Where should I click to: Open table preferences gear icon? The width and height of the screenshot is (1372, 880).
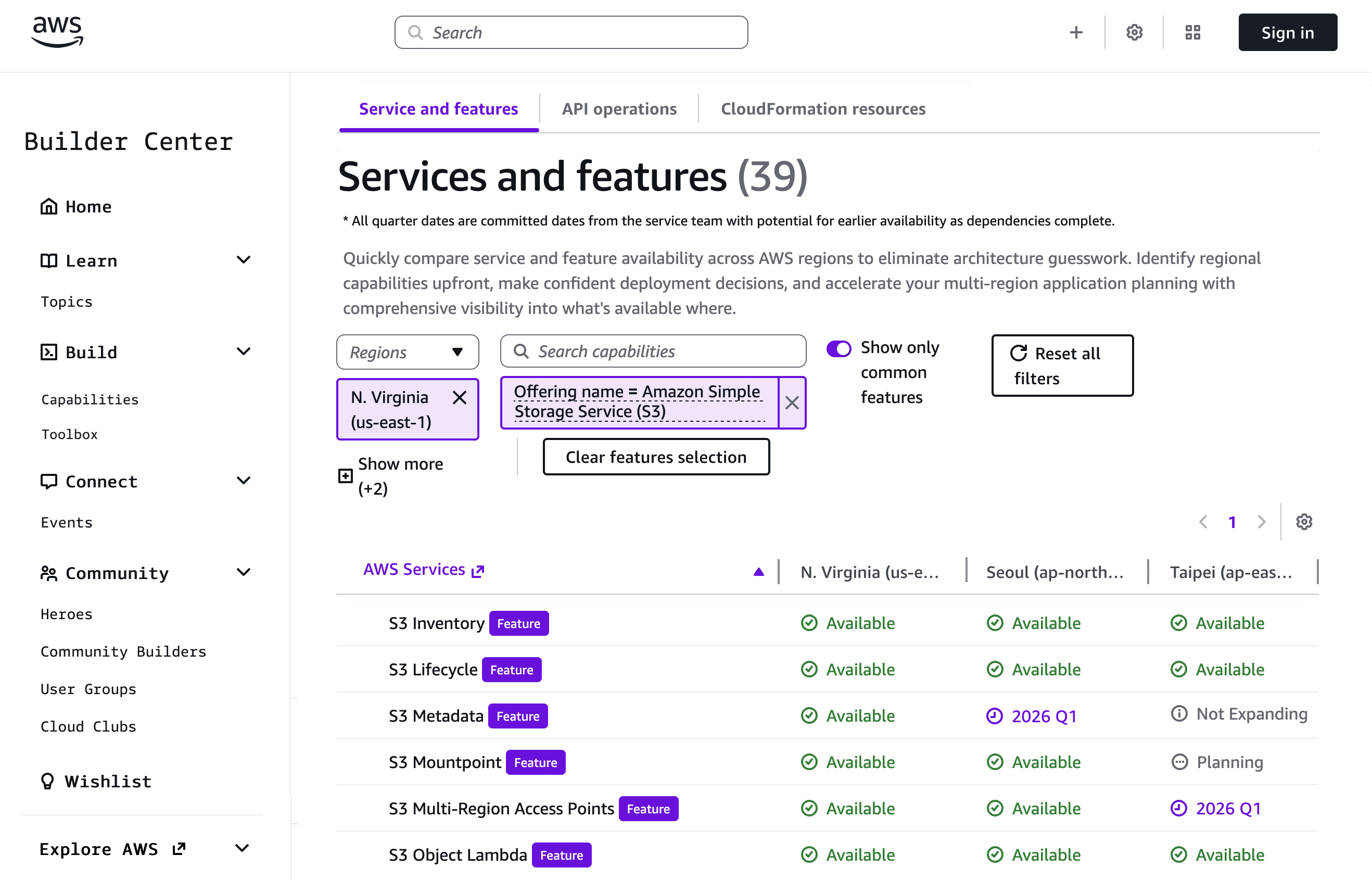pyautogui.click(x=1303, y=522)
